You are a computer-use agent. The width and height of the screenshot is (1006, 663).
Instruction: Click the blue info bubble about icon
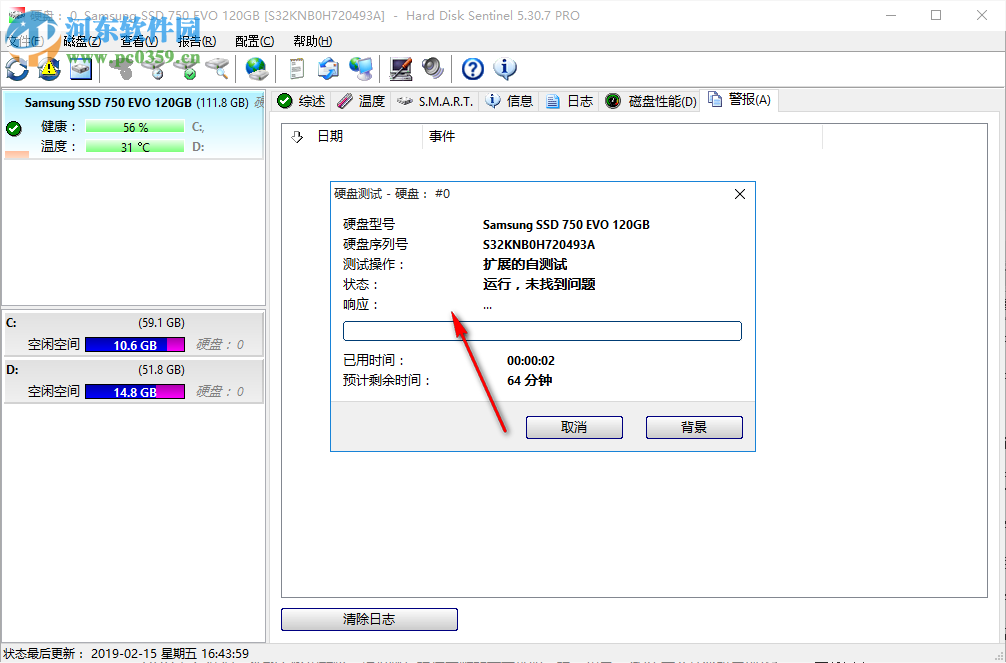point(505,68)
